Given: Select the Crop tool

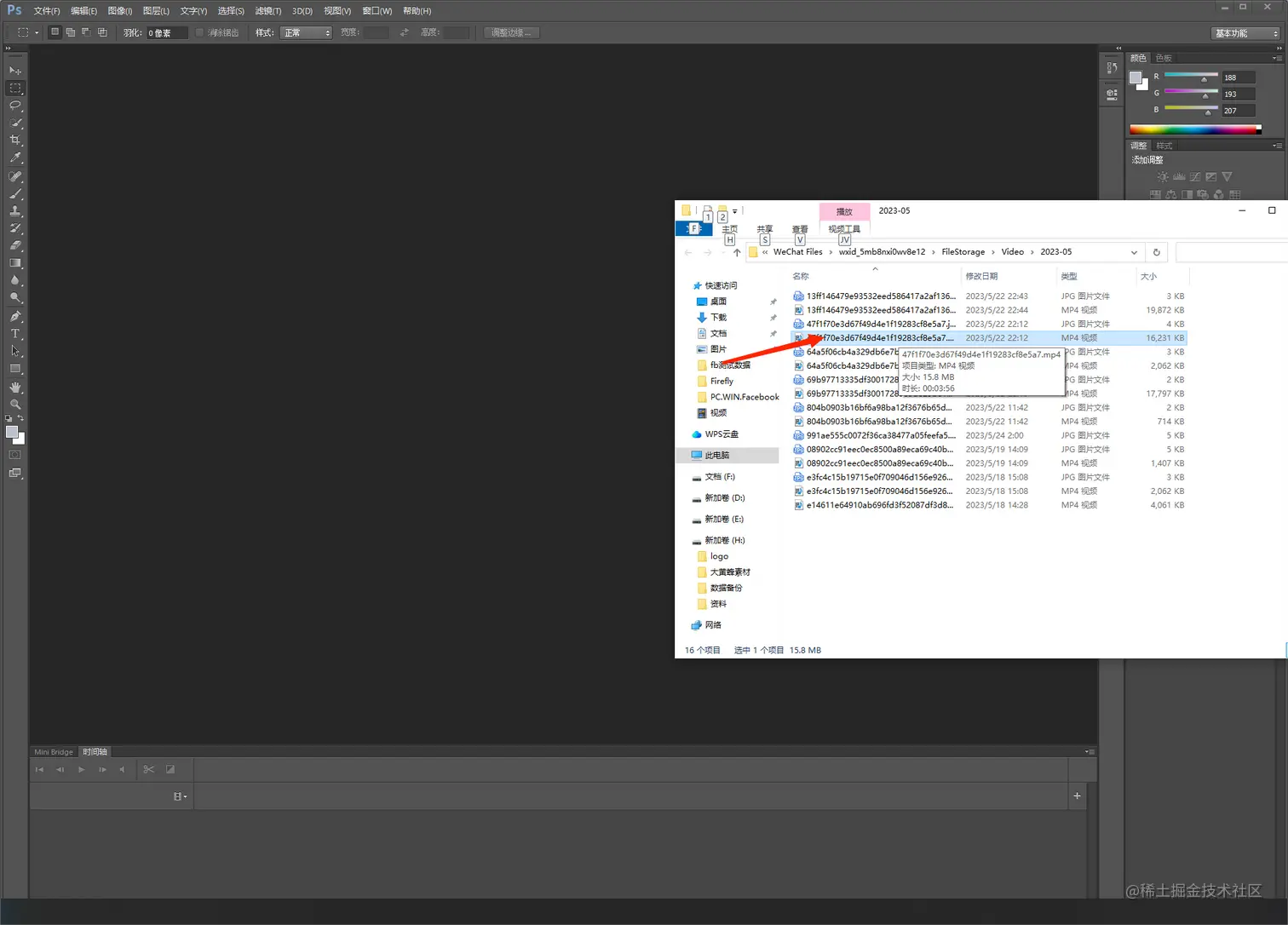Looking at the screenshot, I should click(15, 141).
